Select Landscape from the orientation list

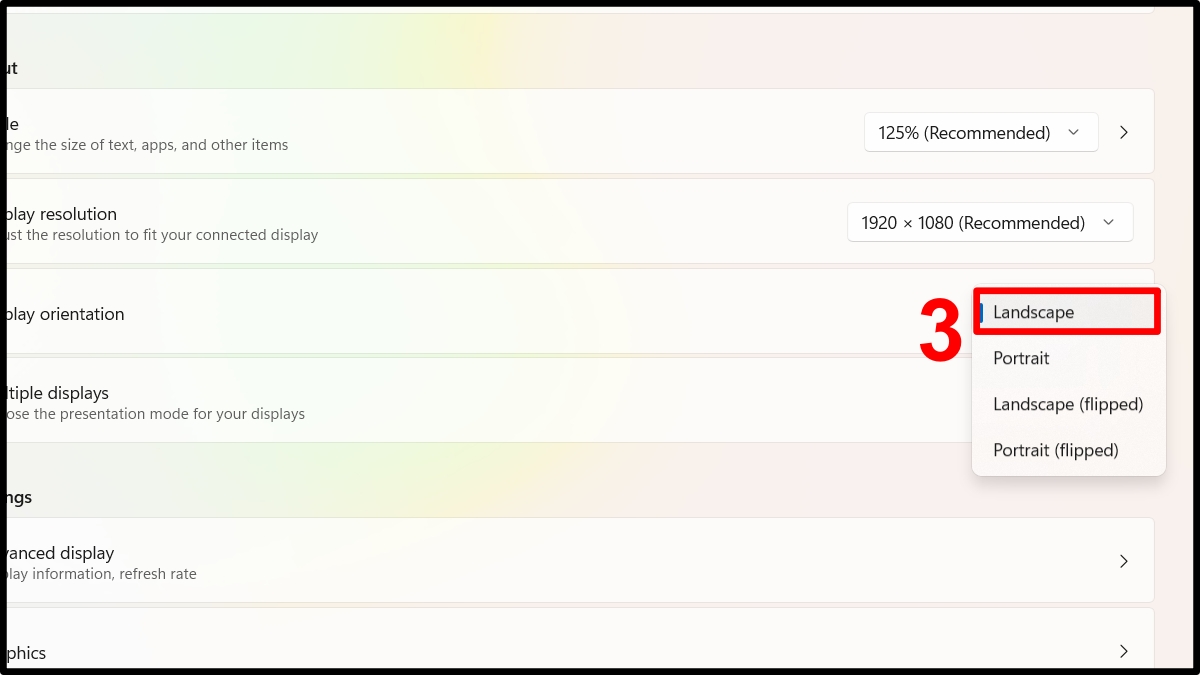(x=1033, y=313)
